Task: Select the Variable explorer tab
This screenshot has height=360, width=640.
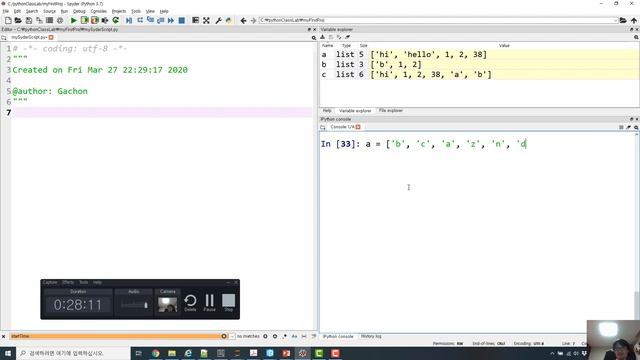Action: (355, 111)
